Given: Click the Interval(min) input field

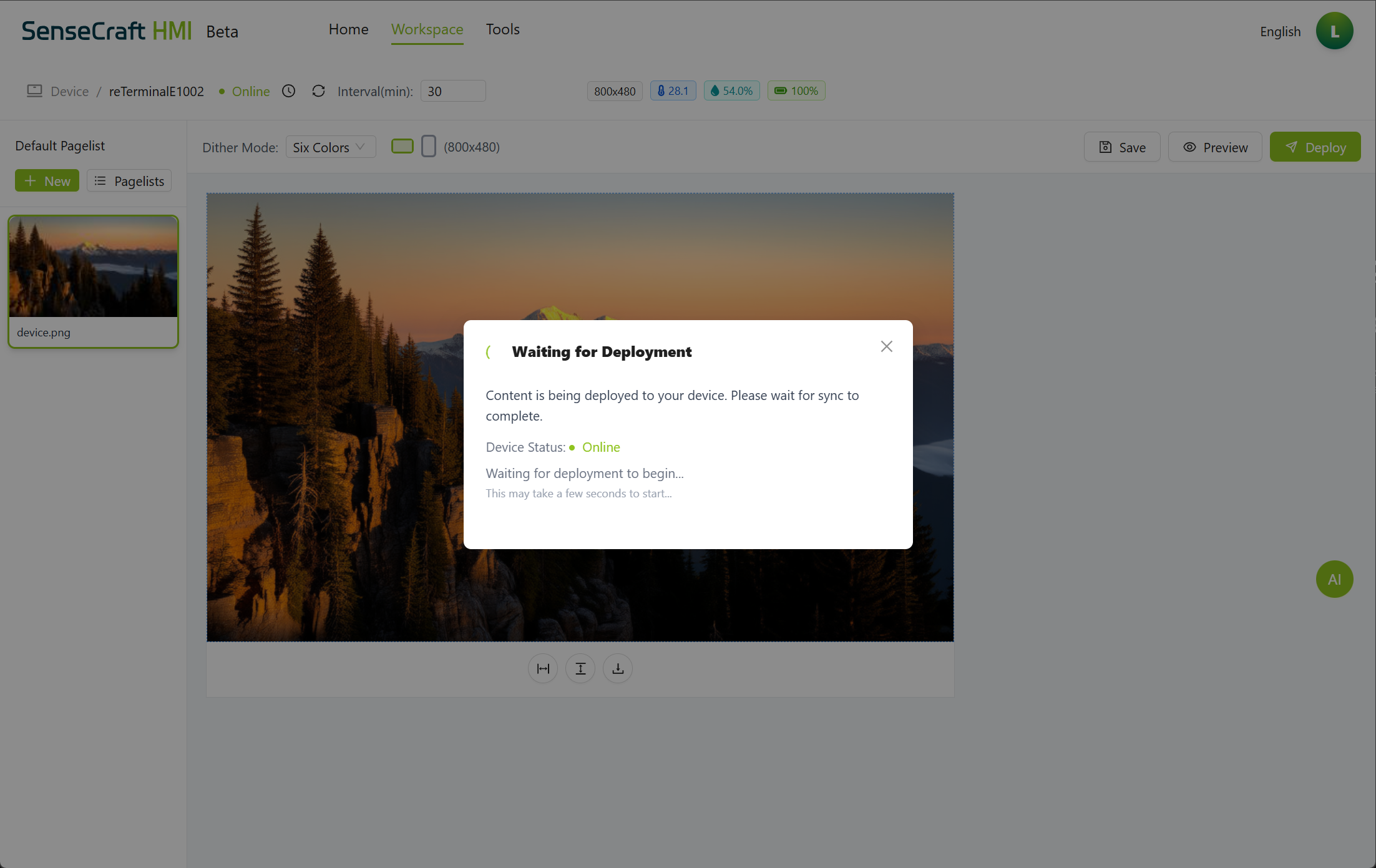Looking at the screenshot, I should pyautogui.click(x=452, y=91).
